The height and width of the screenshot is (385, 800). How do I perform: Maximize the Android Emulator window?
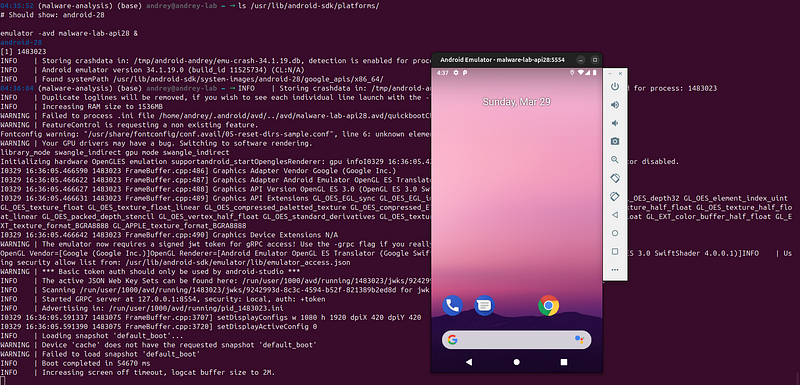(594, 60)
